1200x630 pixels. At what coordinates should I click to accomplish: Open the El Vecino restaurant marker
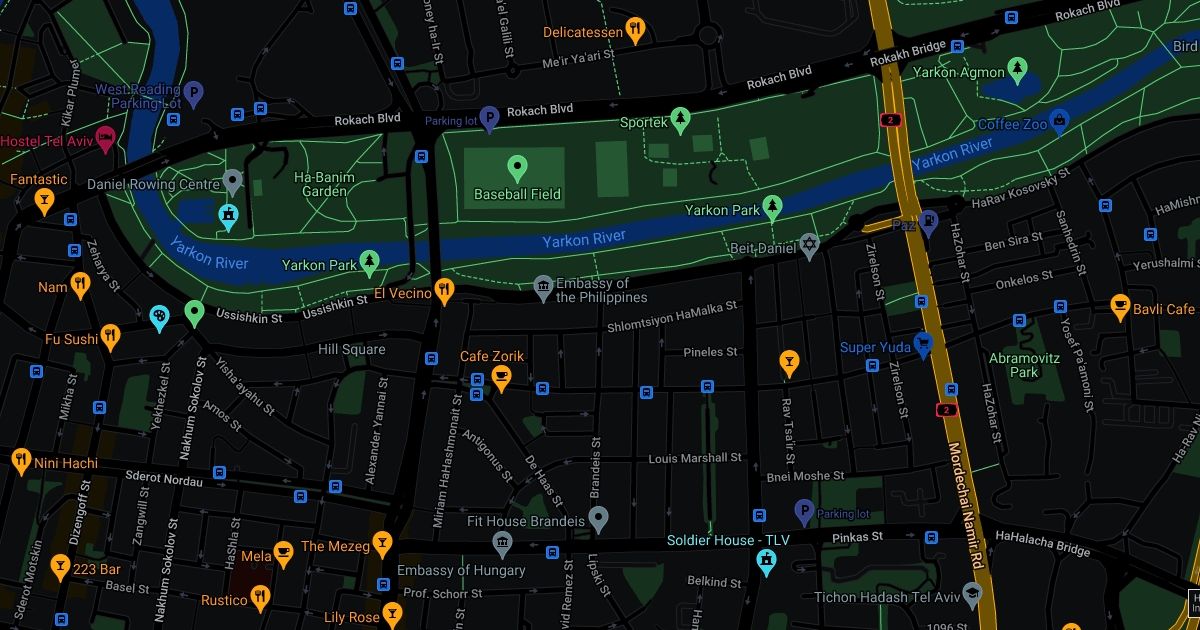tap(445, 291)
